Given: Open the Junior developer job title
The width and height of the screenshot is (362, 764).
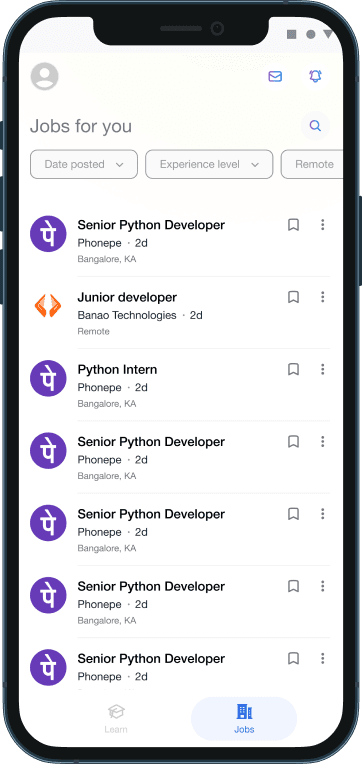Looking at the screenshot, I should (x=127, y=297).
